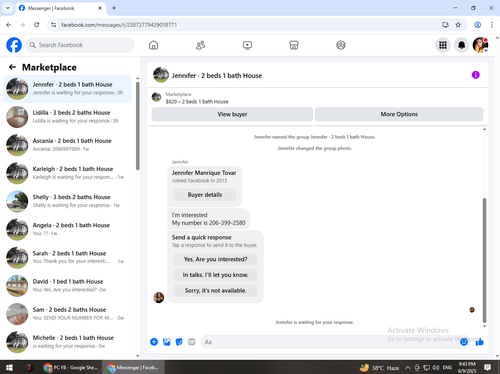This screenshot has width=500, height=374.
Task: Click the Facebook logo
Action: 14,45
